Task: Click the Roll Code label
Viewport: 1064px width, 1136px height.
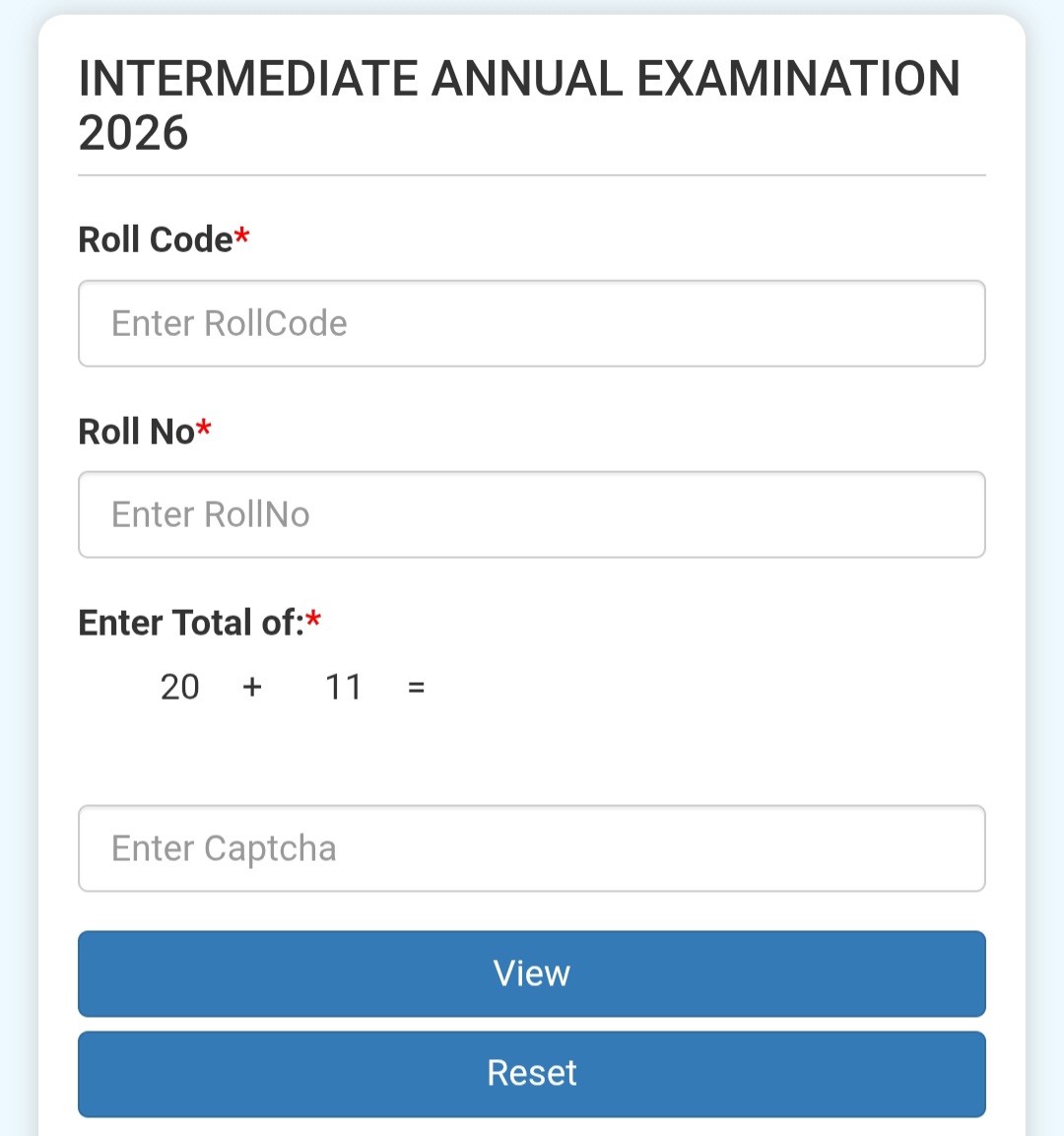Action: pyautogui.click(x=153, y=238)
